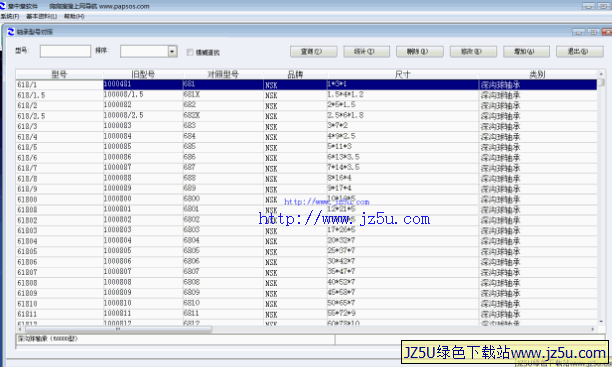The width and height of the screenshot is (612, 367).
Task: Select the 618/1.5 model cell
Action: pyautogui.click(x=59, y=95)
